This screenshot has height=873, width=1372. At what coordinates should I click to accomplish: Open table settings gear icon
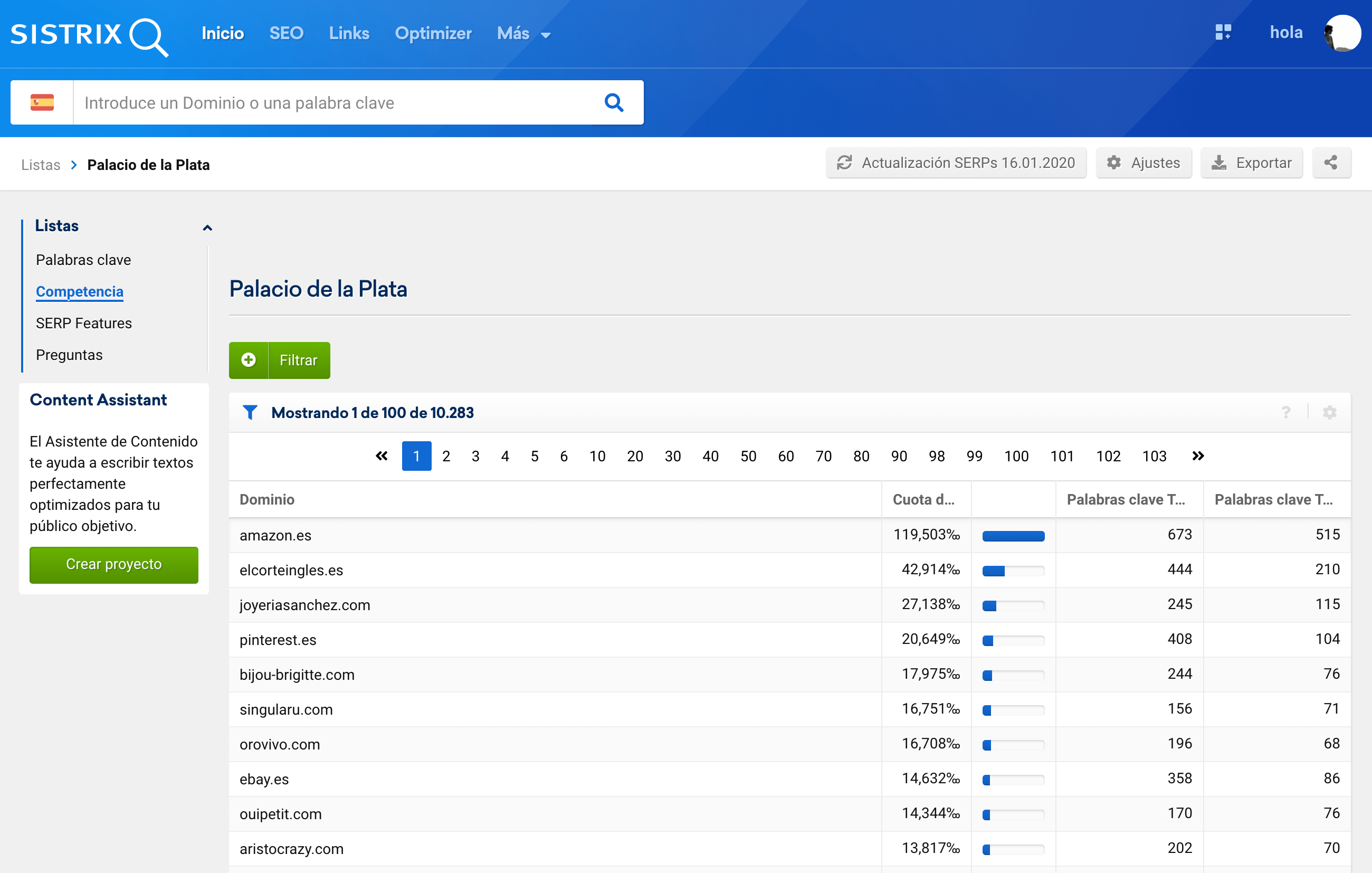point(1329,412)
